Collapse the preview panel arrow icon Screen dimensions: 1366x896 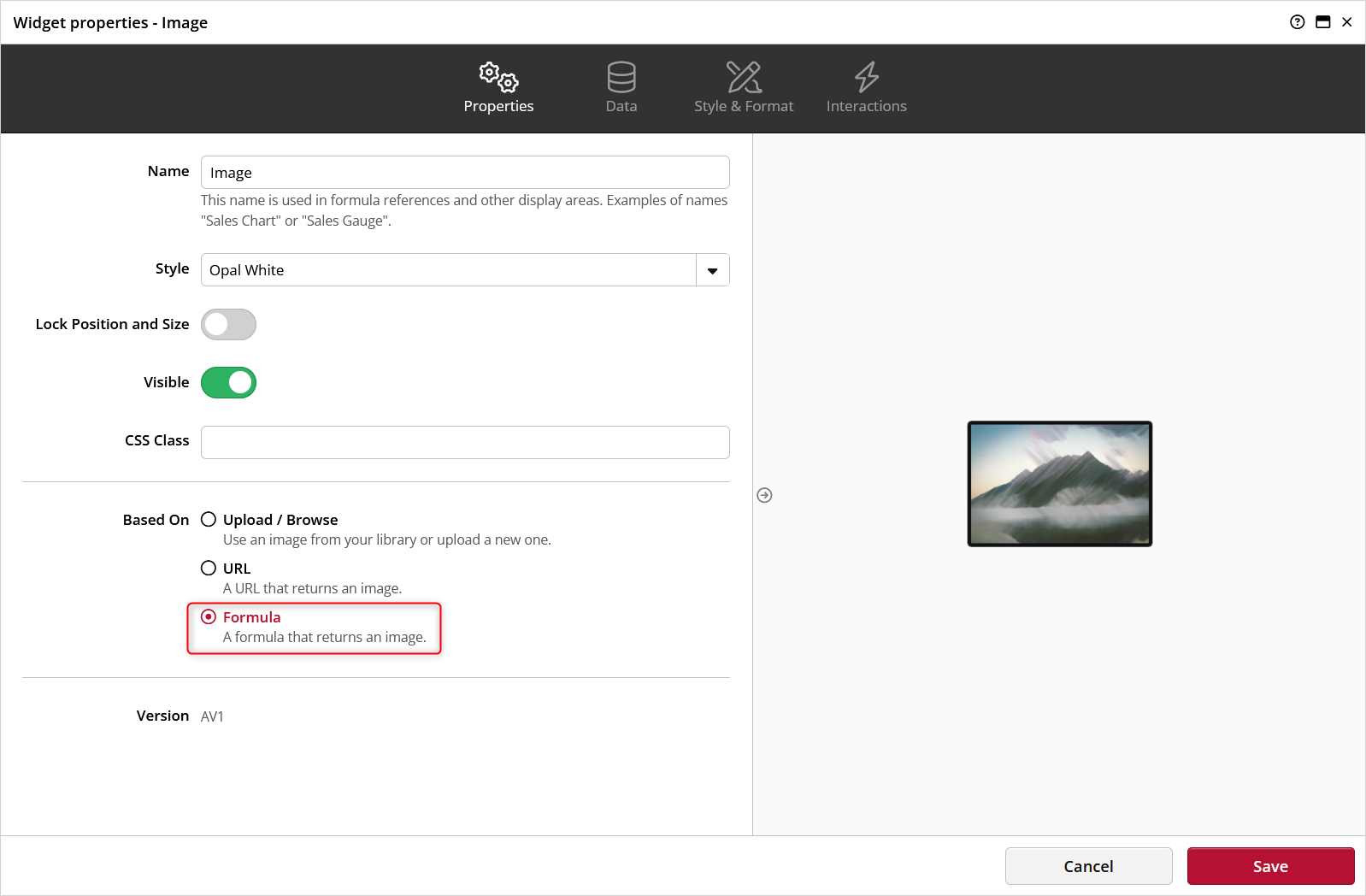click(765, 495)
